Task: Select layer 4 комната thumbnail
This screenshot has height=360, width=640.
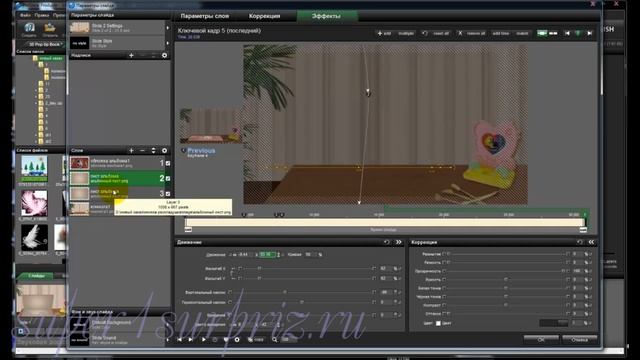Action: pos(79,209)
